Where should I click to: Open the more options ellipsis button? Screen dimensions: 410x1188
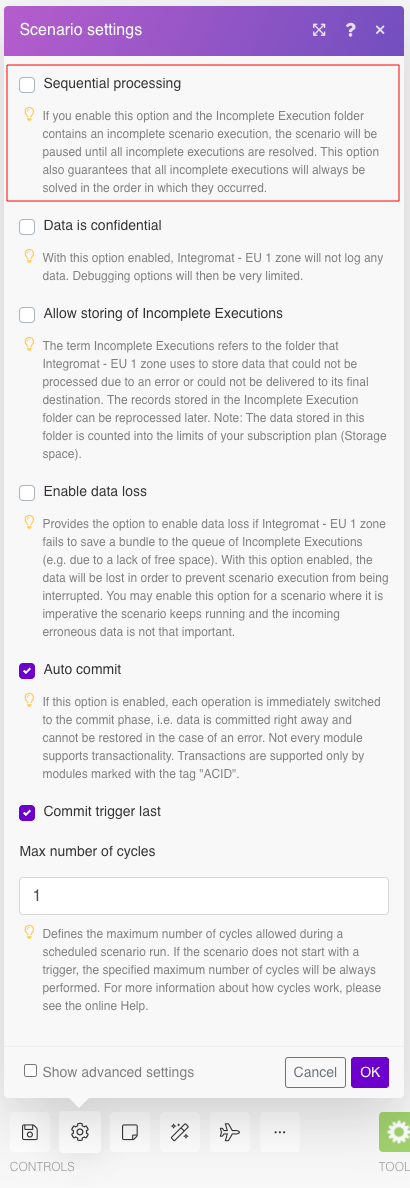(280, 1132)
